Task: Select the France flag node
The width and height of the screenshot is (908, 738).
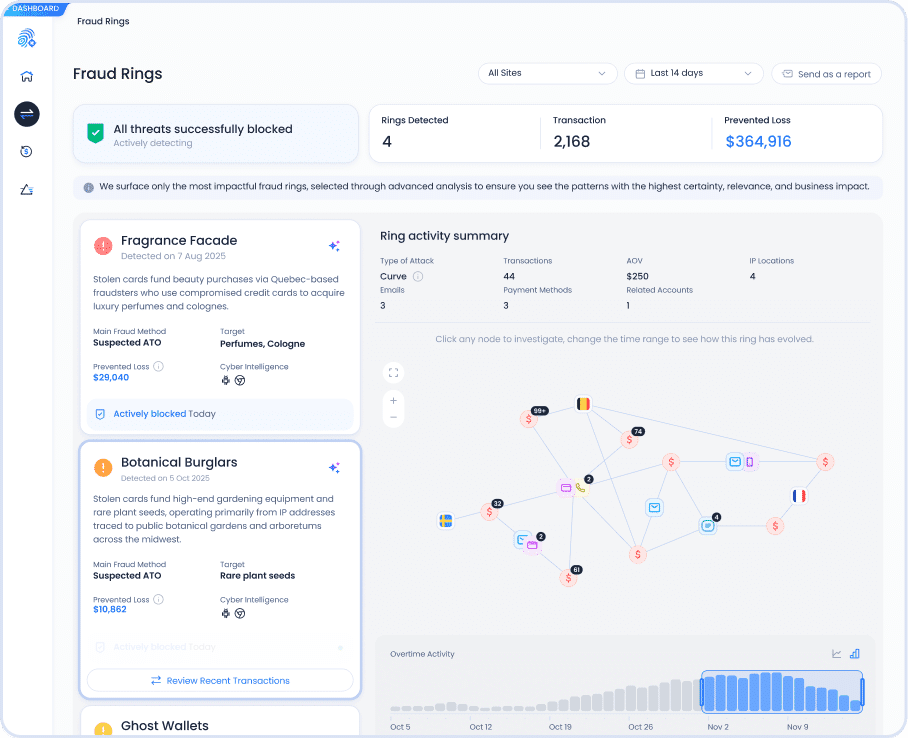Action: tap(799, 496)
